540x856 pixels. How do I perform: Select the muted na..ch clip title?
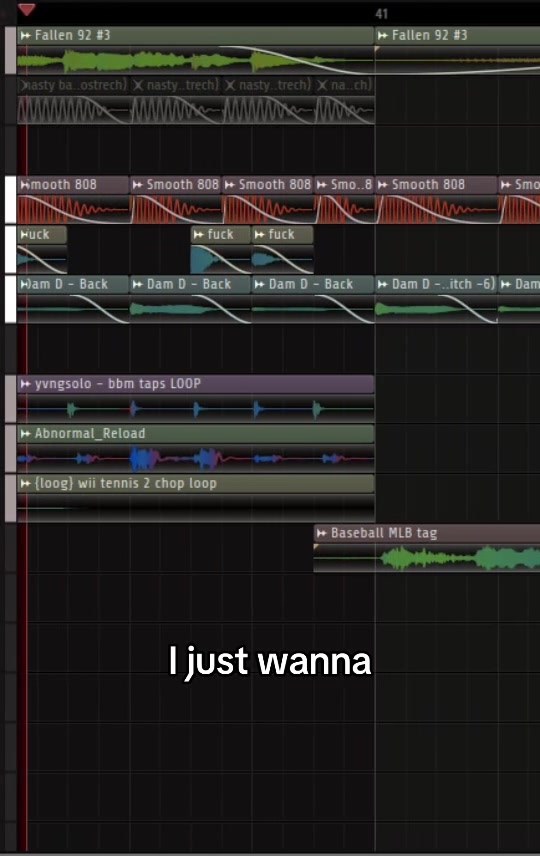coord(351,85)
